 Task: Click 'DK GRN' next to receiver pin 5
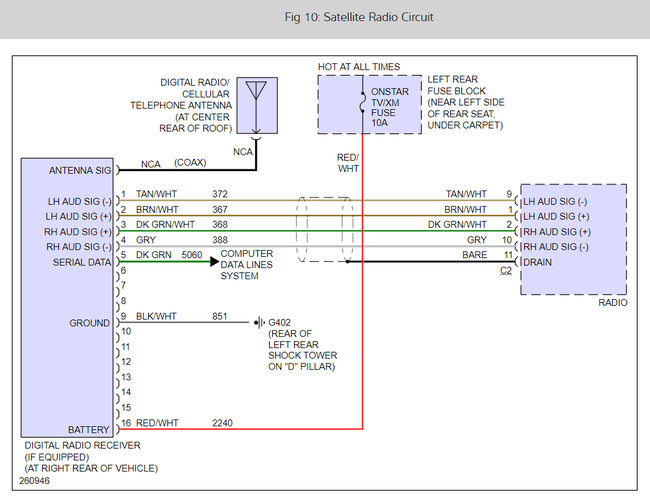click(154, 255)
